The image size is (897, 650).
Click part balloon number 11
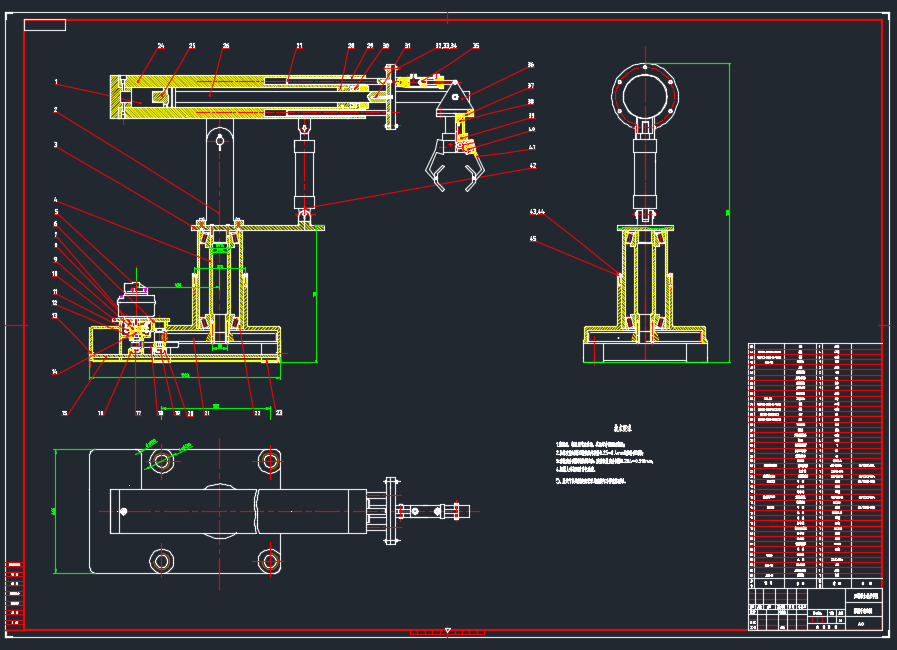(x=55, y=292)
